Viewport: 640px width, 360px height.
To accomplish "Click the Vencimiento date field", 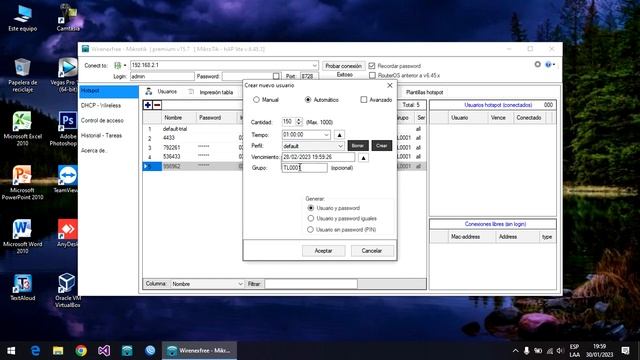I will click(318, 157).
